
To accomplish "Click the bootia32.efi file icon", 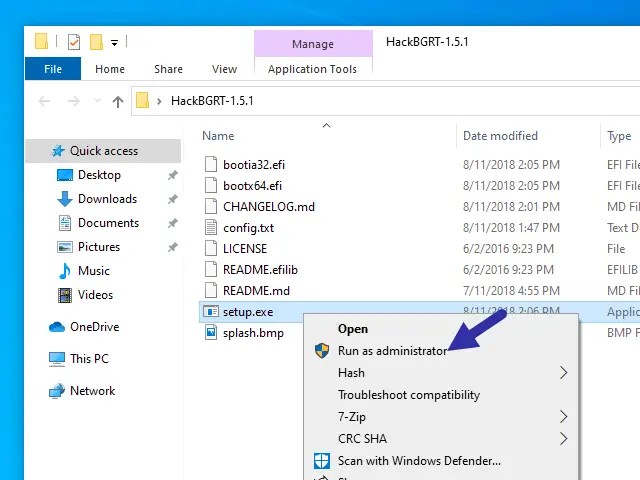I will click(x=211, y=164).
